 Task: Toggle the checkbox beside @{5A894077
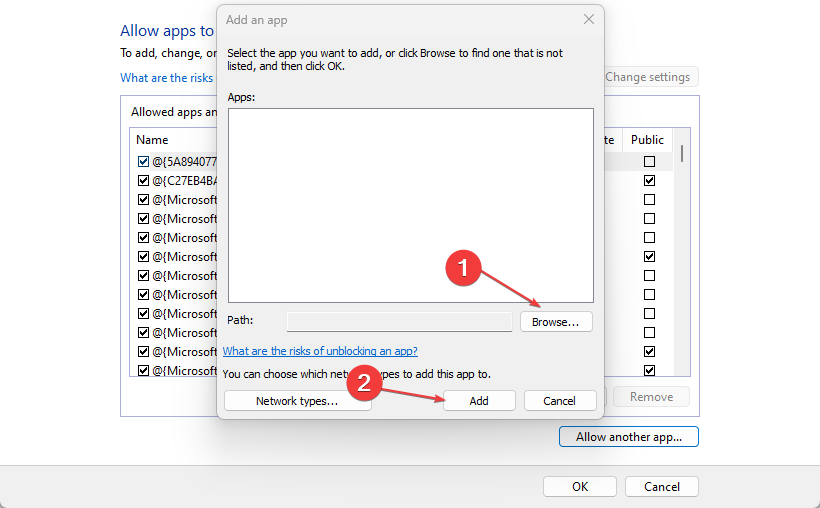(x=143, y=162)
